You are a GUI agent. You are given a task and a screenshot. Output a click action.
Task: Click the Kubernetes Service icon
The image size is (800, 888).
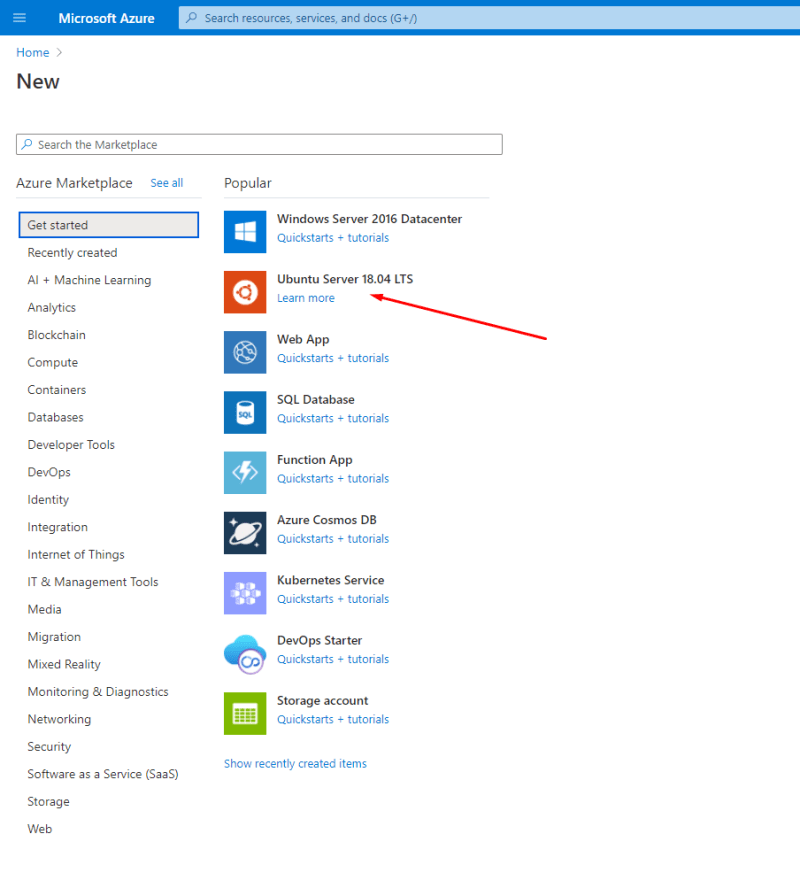pos(245,593)
